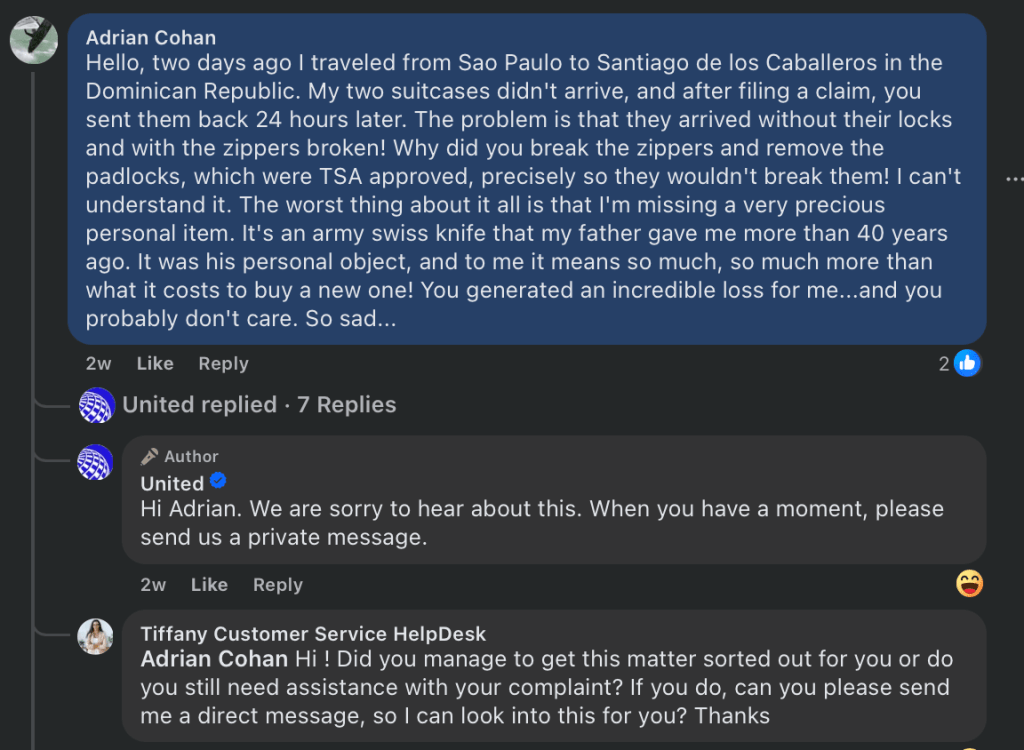The image size is (1024, 750).
Task: Click the Adrian Cohan mention in Tiffany's reply
Action: pos(215,660)
